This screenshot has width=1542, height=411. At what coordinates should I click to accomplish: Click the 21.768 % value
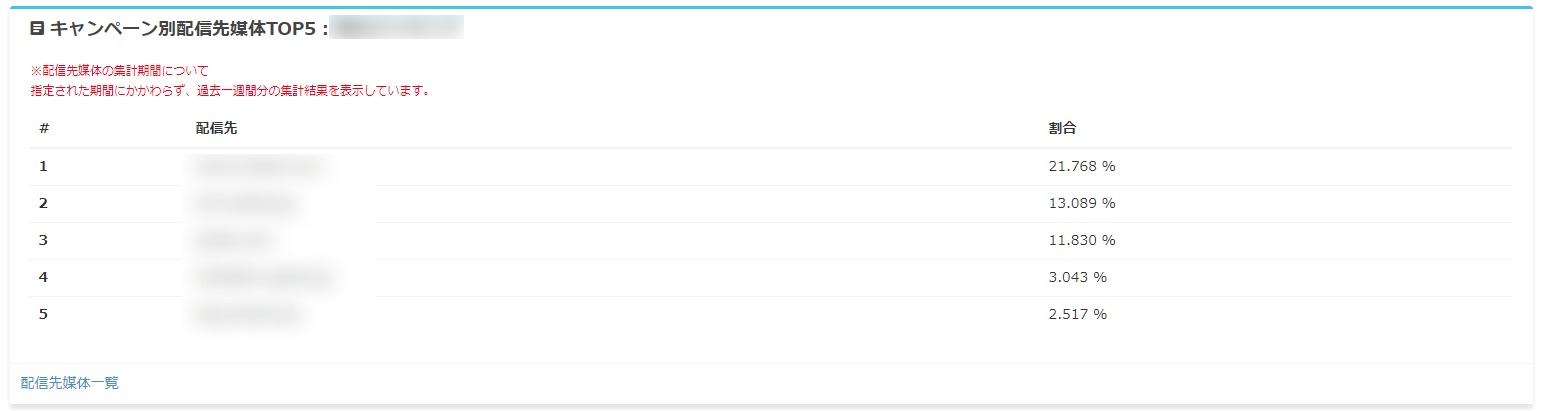pyautogui.click(x=1081, y=166)
